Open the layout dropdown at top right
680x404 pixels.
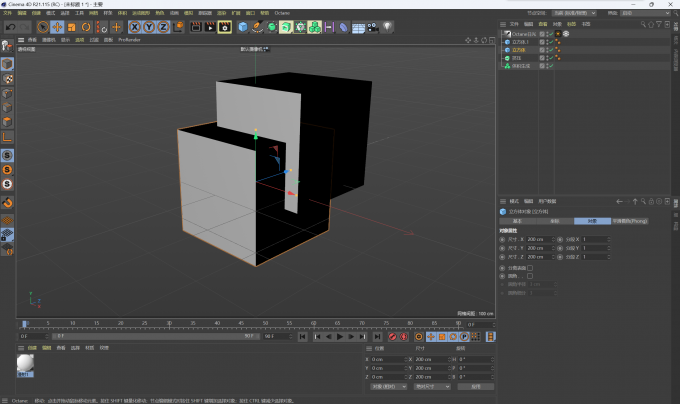[645, 13]
